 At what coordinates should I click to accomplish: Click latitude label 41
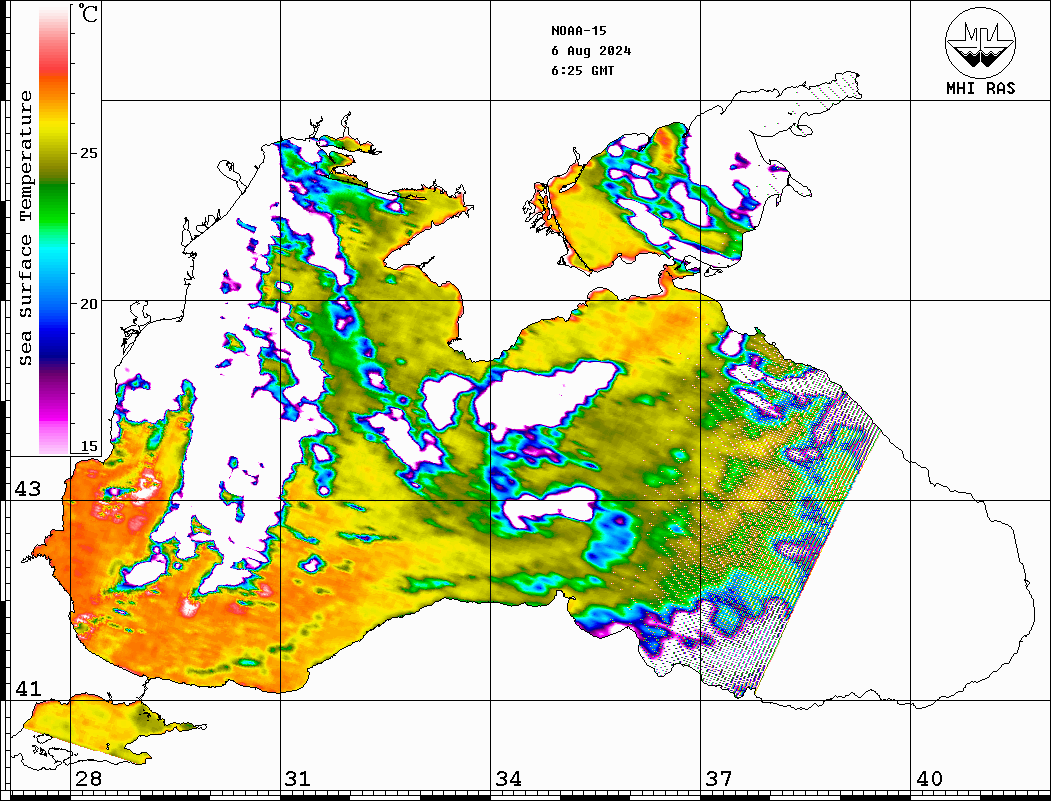(28, 688)
